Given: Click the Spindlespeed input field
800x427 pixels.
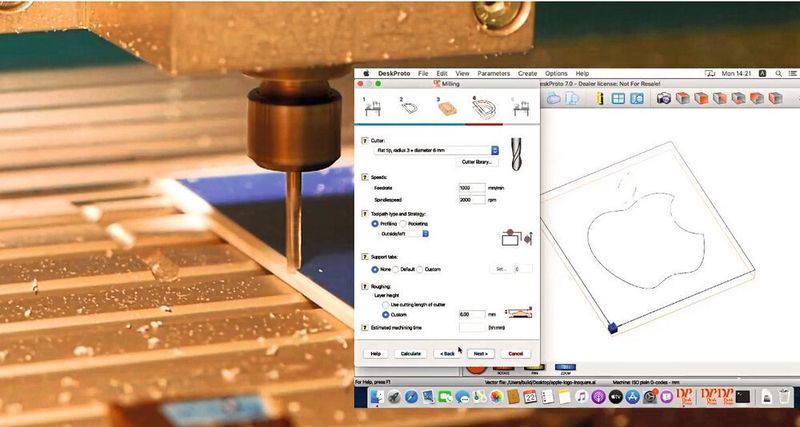Looking at the screenshot, I should point(472,199).
